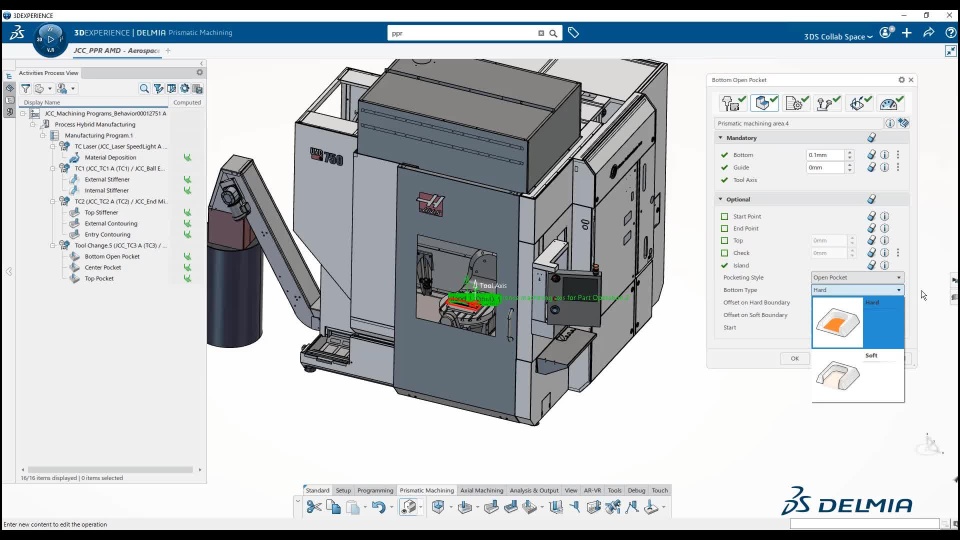This screenshot has height=540, width=960.
Task: Select Center Pocket in the process tree
Action: tap(102, 267)
